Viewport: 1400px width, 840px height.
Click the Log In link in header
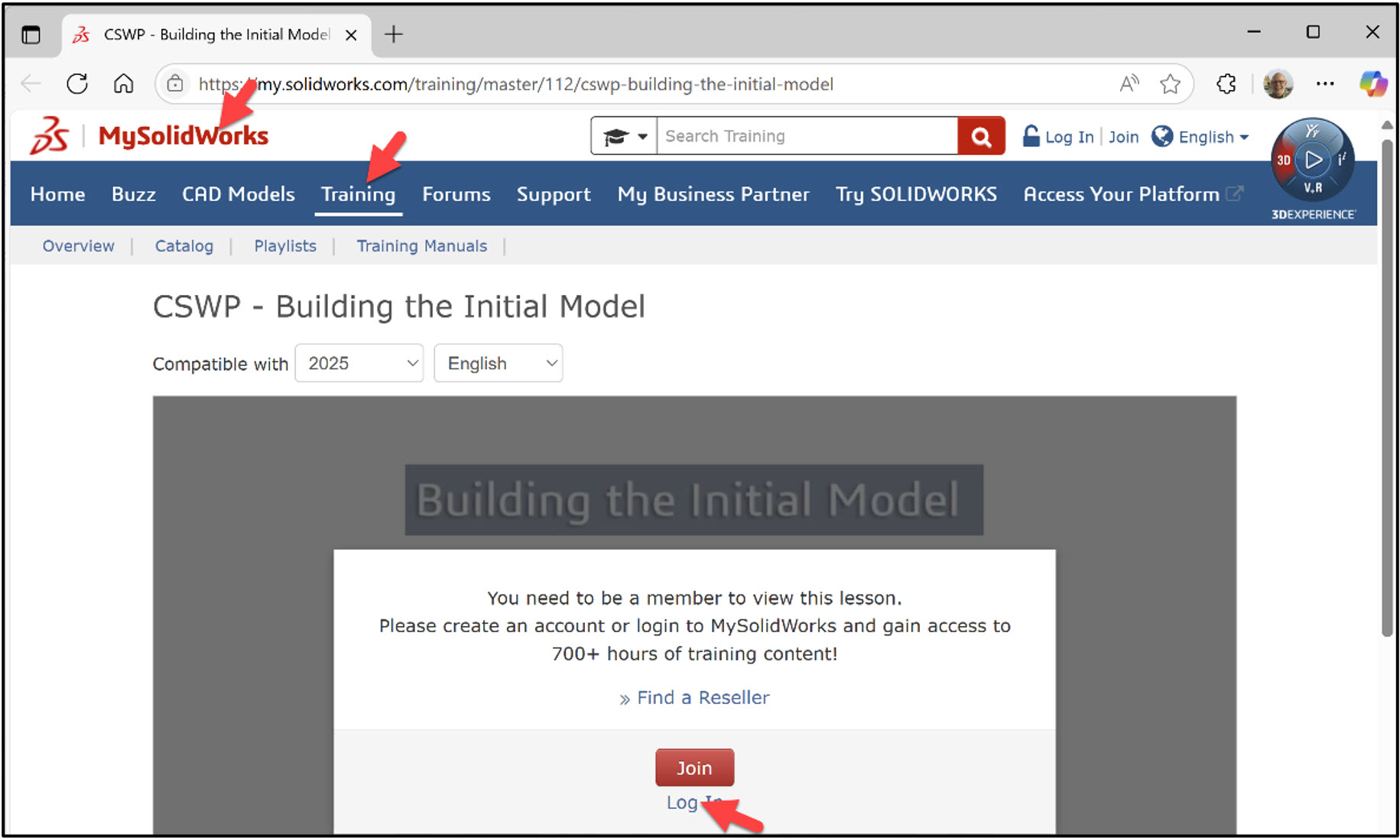[x=1069, y=137]
